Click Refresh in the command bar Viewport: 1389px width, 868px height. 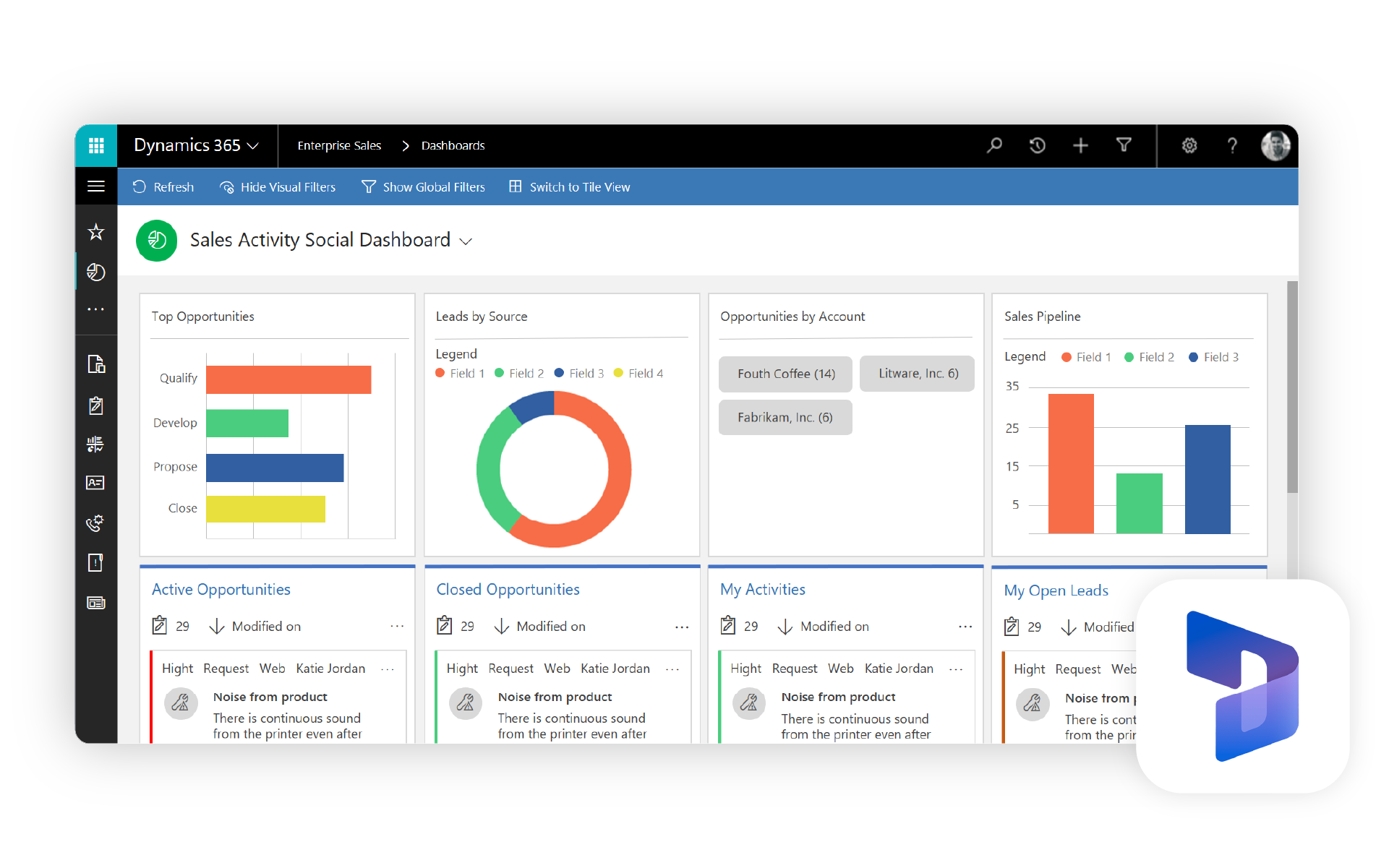163,187
